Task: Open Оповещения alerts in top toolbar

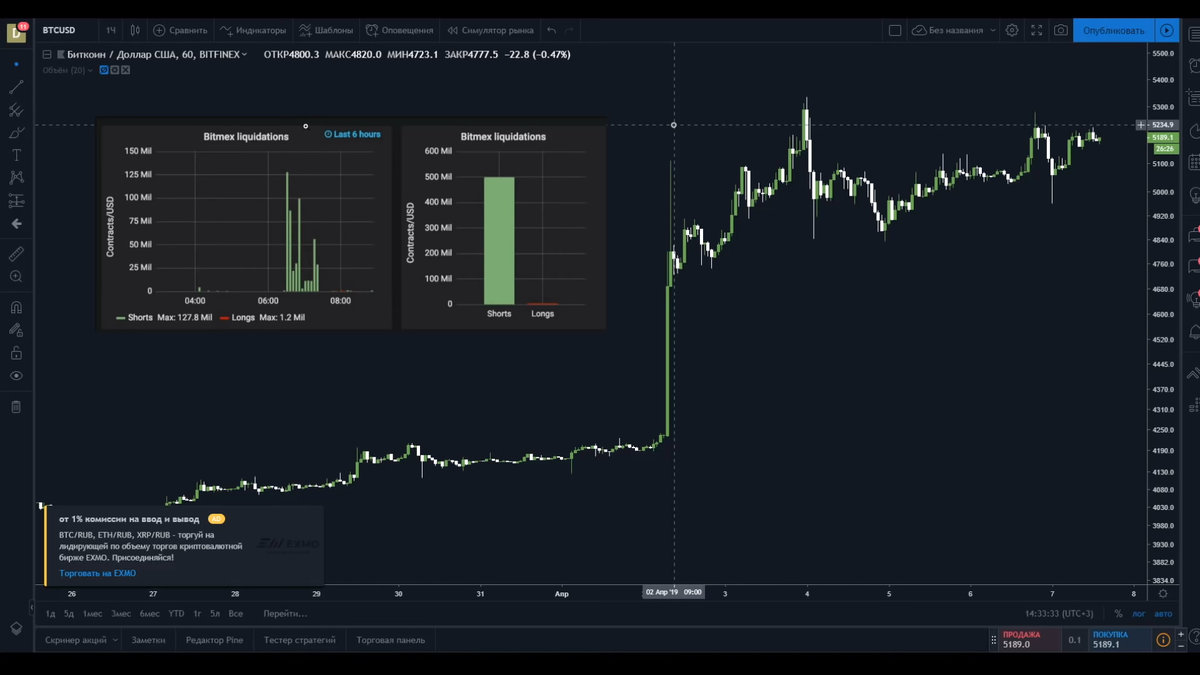Action: coord(400,30)
